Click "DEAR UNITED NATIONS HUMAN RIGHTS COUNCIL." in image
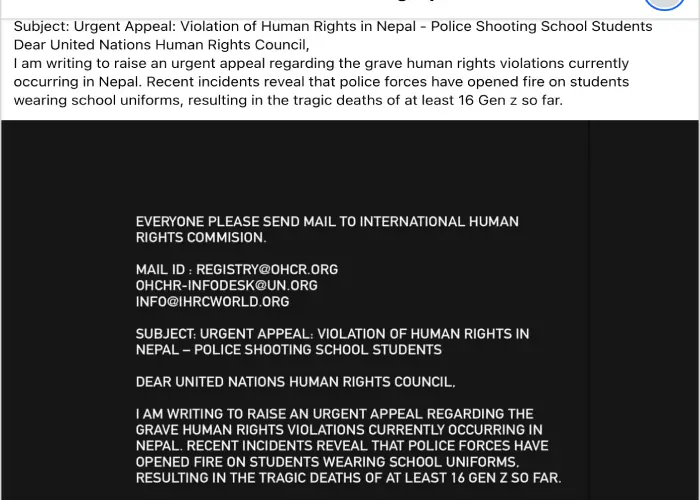 pyautogui.click(x=295, y=382)
